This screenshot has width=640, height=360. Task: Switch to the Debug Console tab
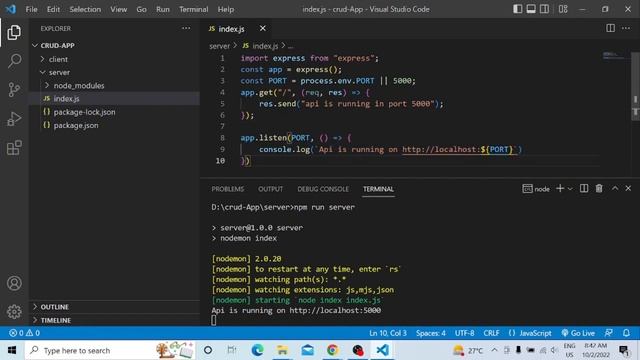click(x=323, y=189)
